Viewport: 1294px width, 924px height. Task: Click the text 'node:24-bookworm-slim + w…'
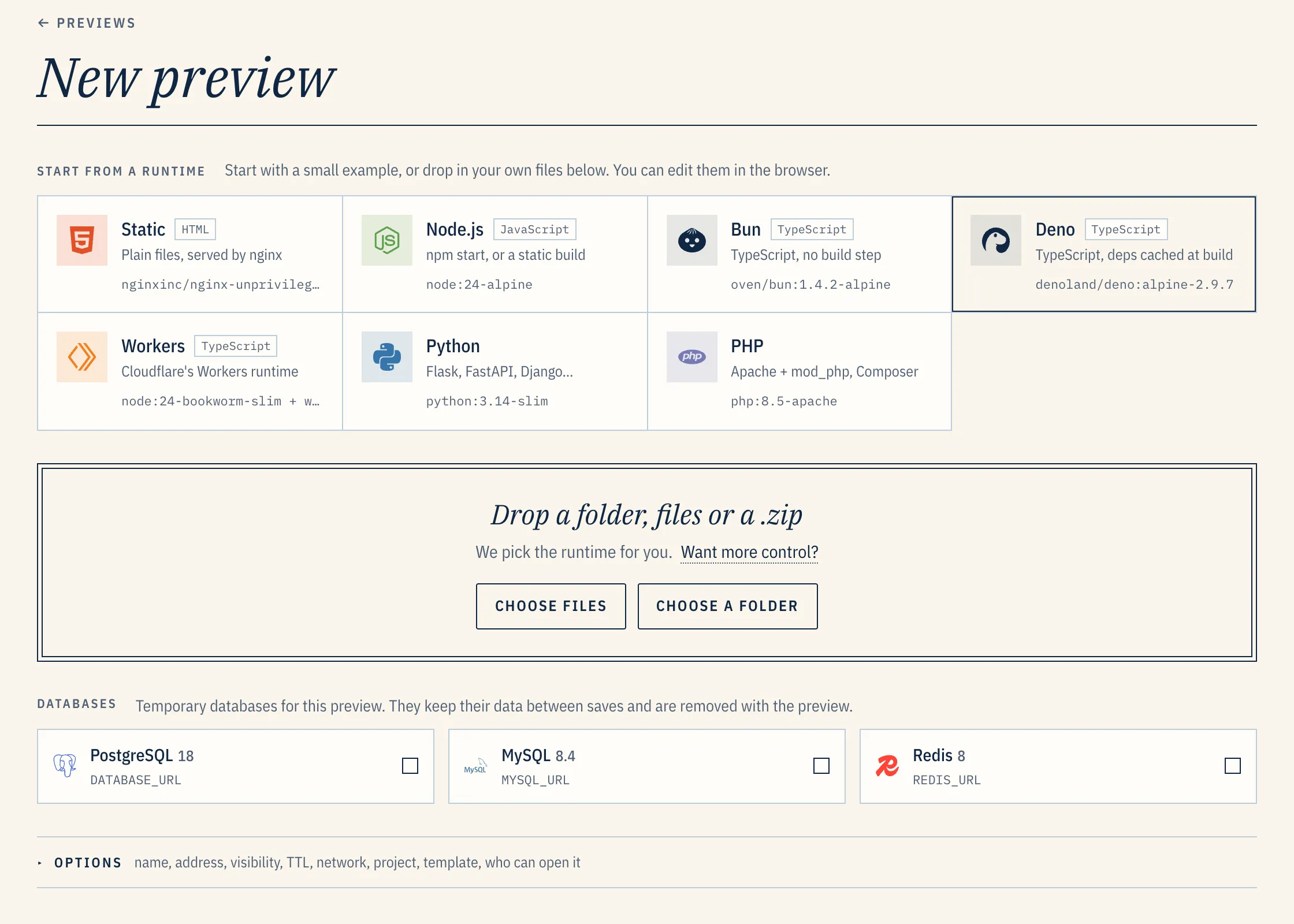pyautogui.click(x=220, y=401)
